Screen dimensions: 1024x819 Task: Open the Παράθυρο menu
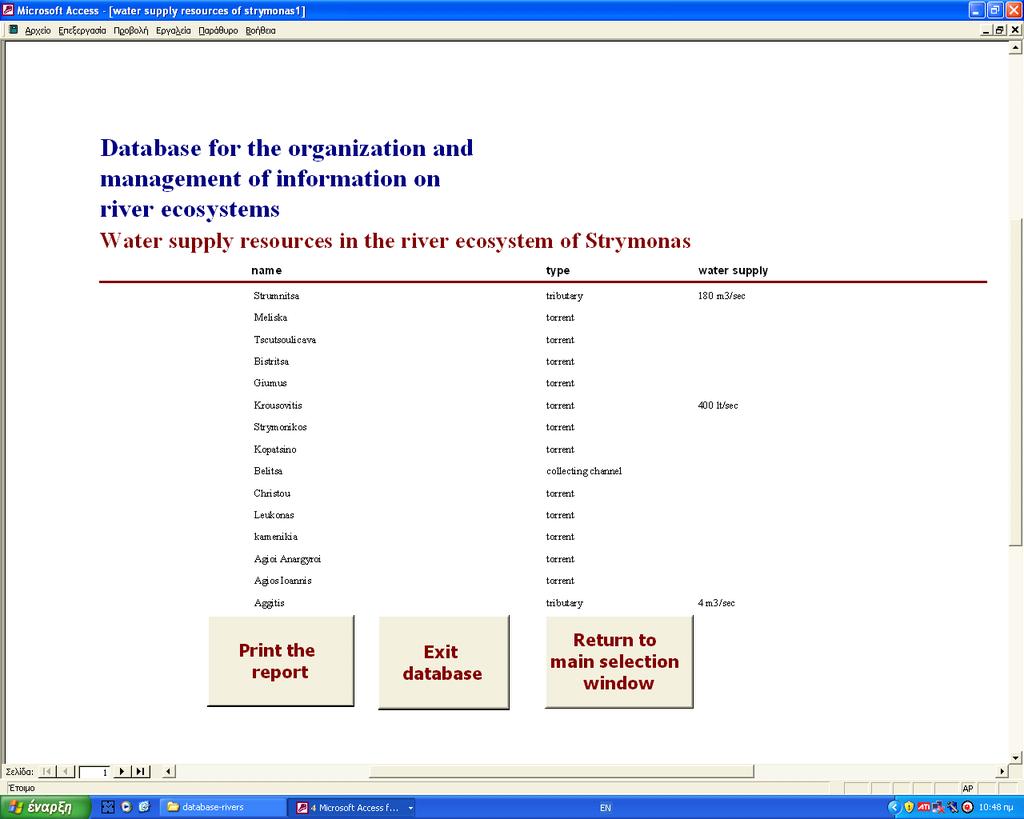click(x=218, y=30)
